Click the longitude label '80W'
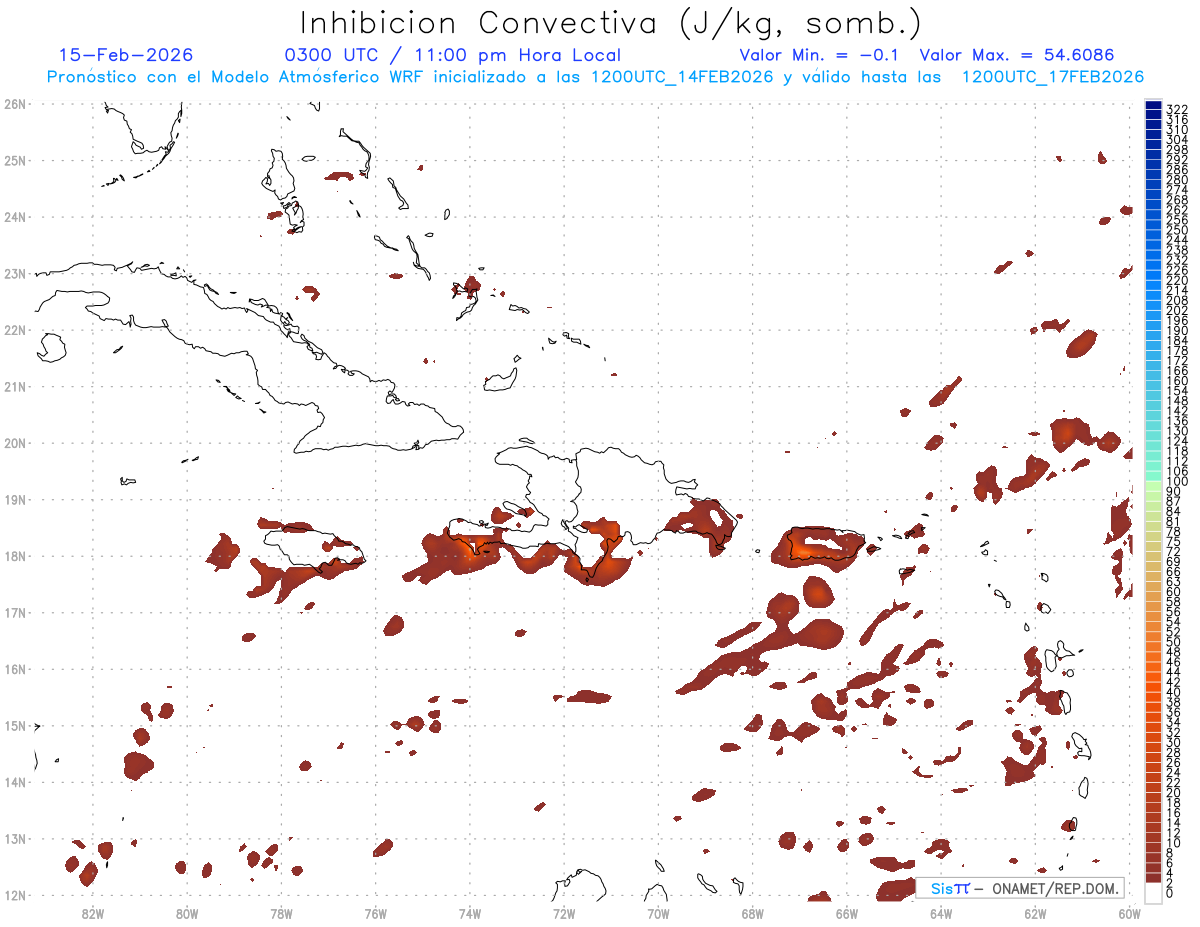Screen dimensions: 1200x927 pos(187,913)
